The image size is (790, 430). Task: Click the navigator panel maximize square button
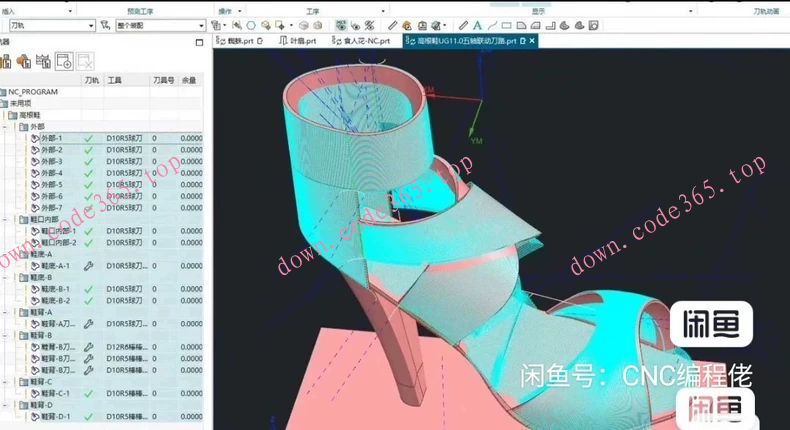198,42
